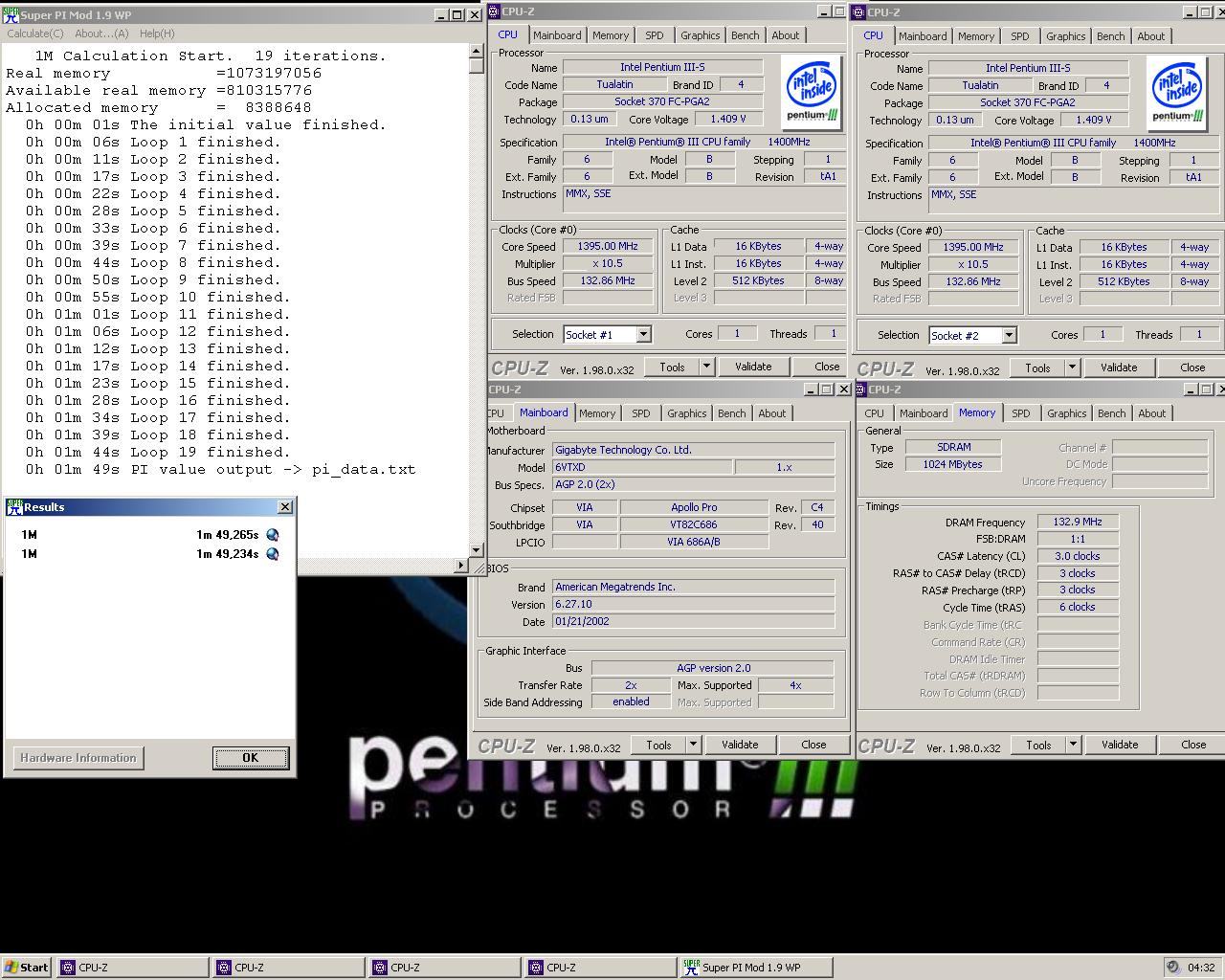This screenshot has width=1225, height=980.
Task: Click memory Size 1024 MBytes value
Action: (953, 464)
